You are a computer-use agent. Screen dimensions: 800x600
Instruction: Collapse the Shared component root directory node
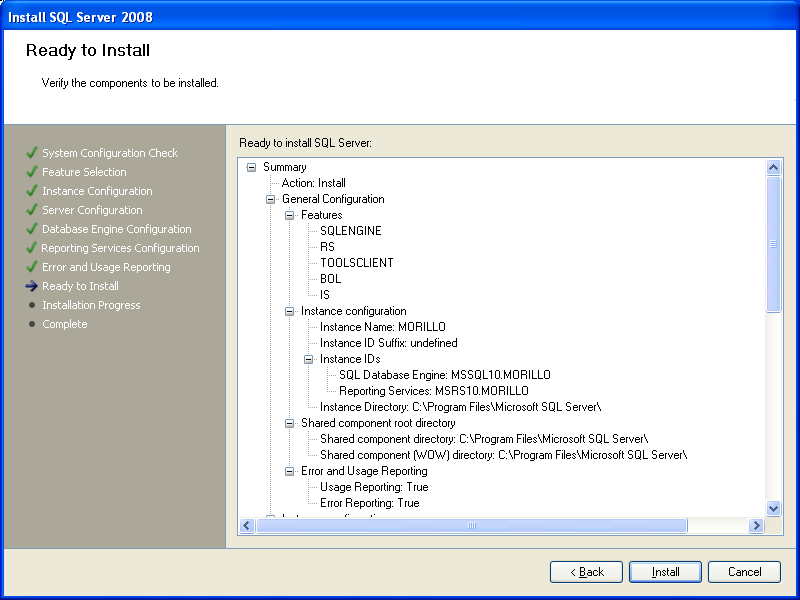(x=290, y=423)
